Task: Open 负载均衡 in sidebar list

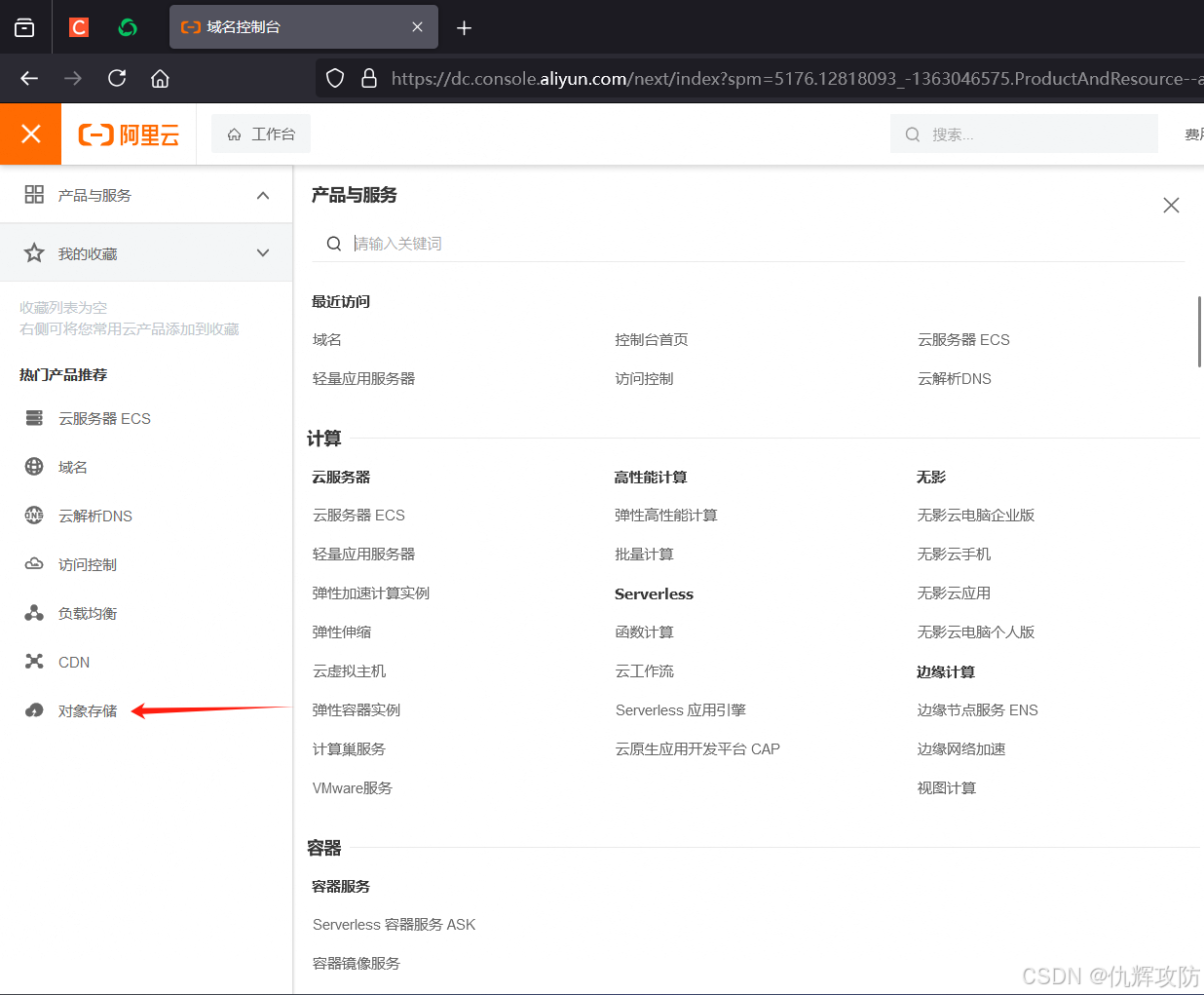Action: tap(88, 613)
